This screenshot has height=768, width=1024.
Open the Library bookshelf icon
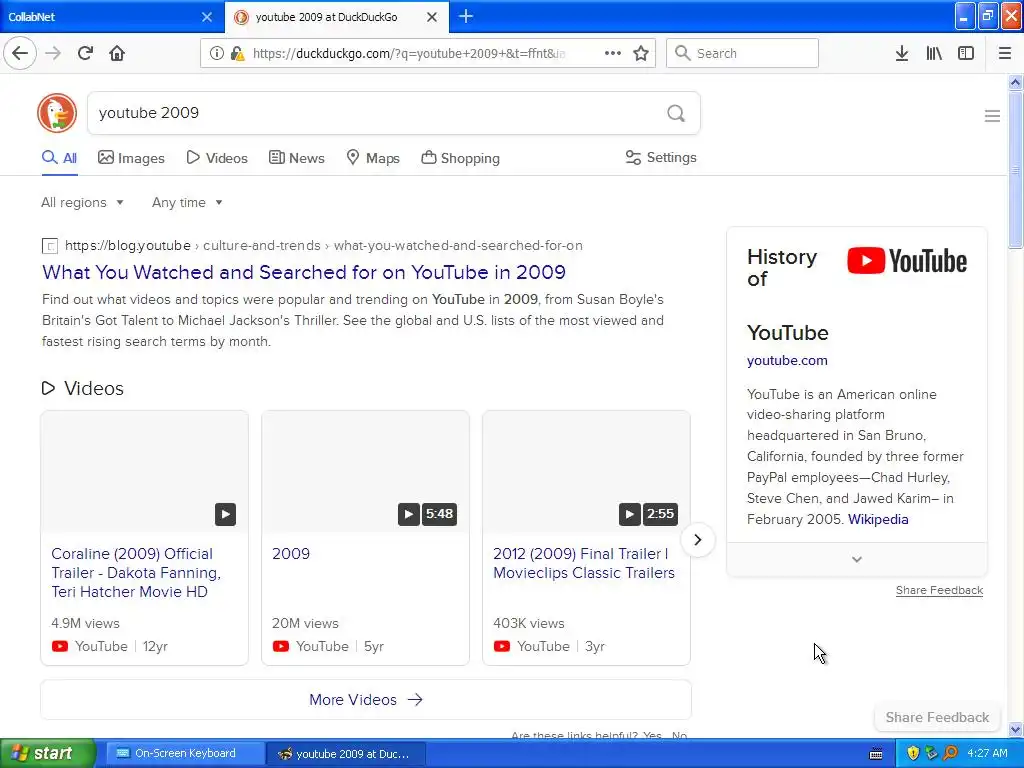point(934,53)
